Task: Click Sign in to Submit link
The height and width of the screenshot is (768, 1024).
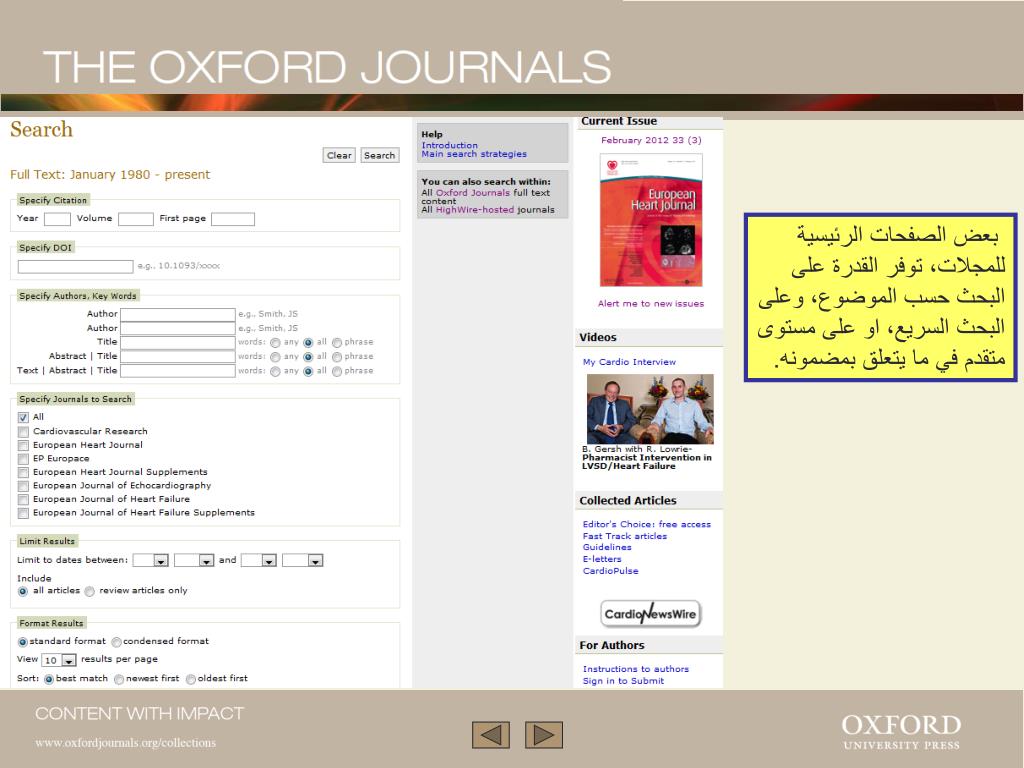Action: [623, 681]
